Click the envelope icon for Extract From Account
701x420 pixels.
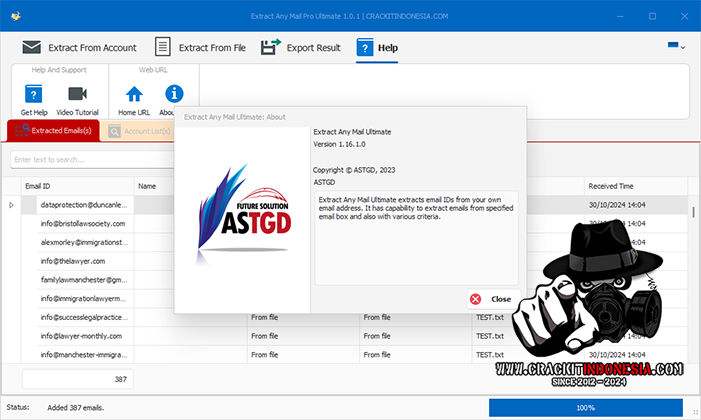click(x=32, y=47)
